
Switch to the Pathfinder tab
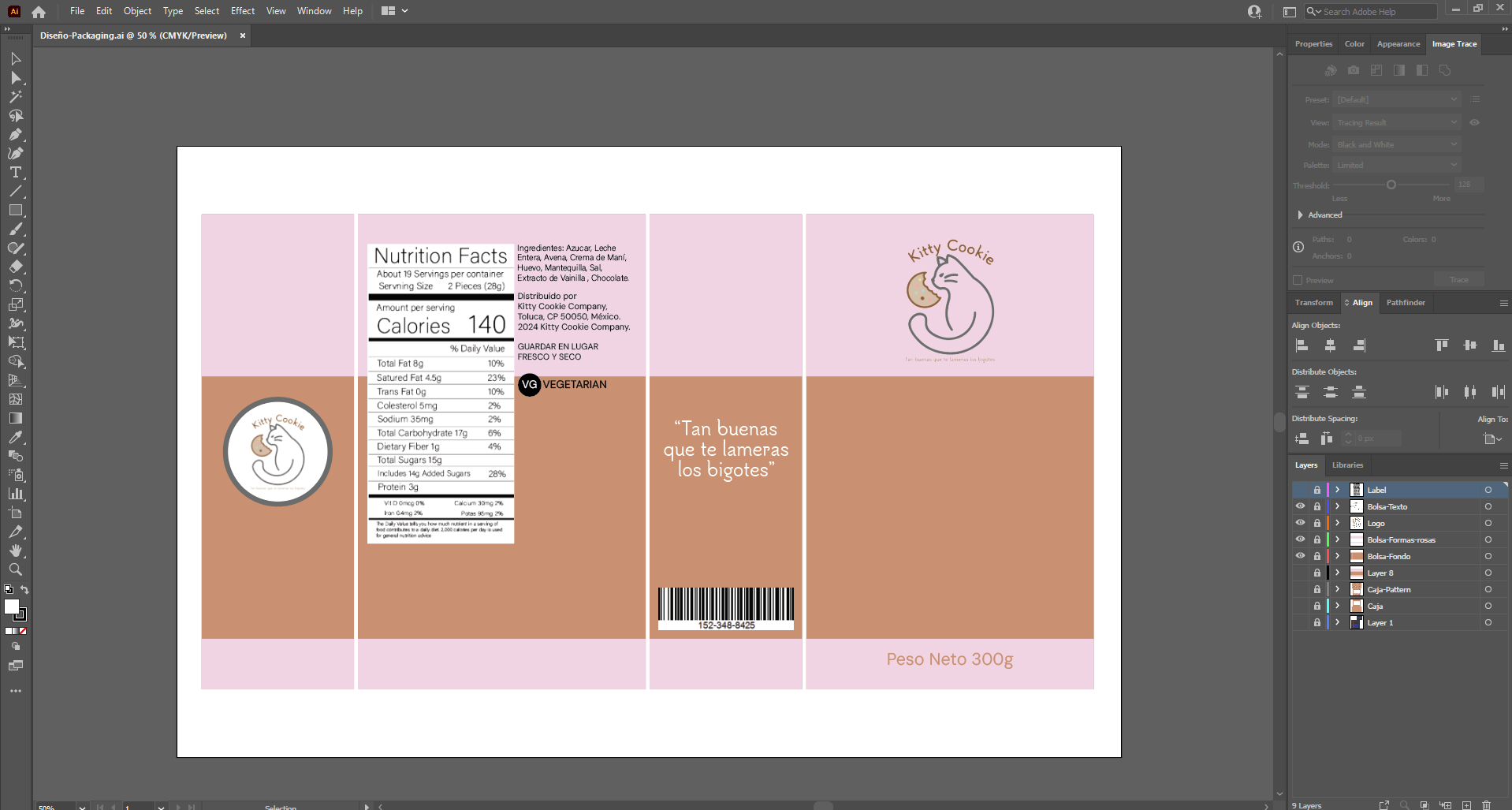(1405, 303)
